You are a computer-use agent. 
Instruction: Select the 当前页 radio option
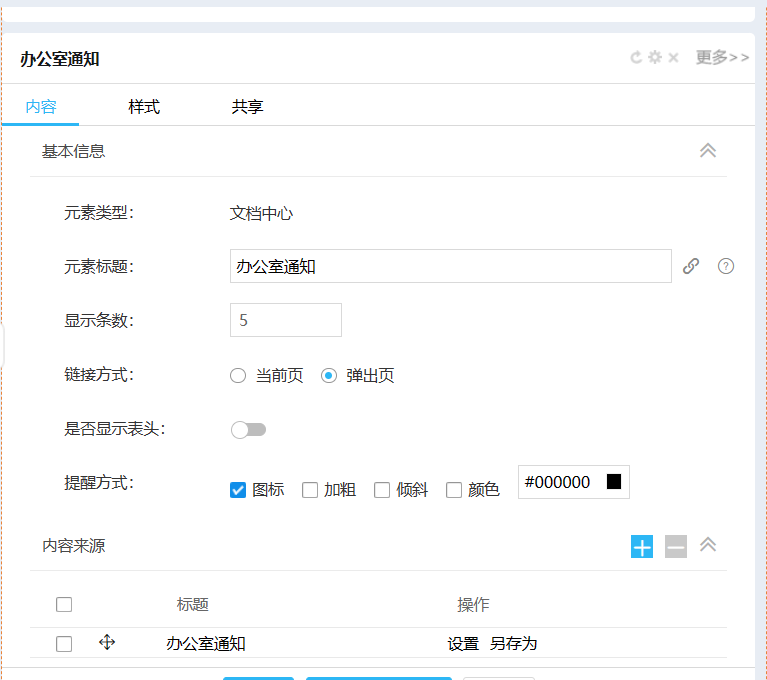pos(238,376)
